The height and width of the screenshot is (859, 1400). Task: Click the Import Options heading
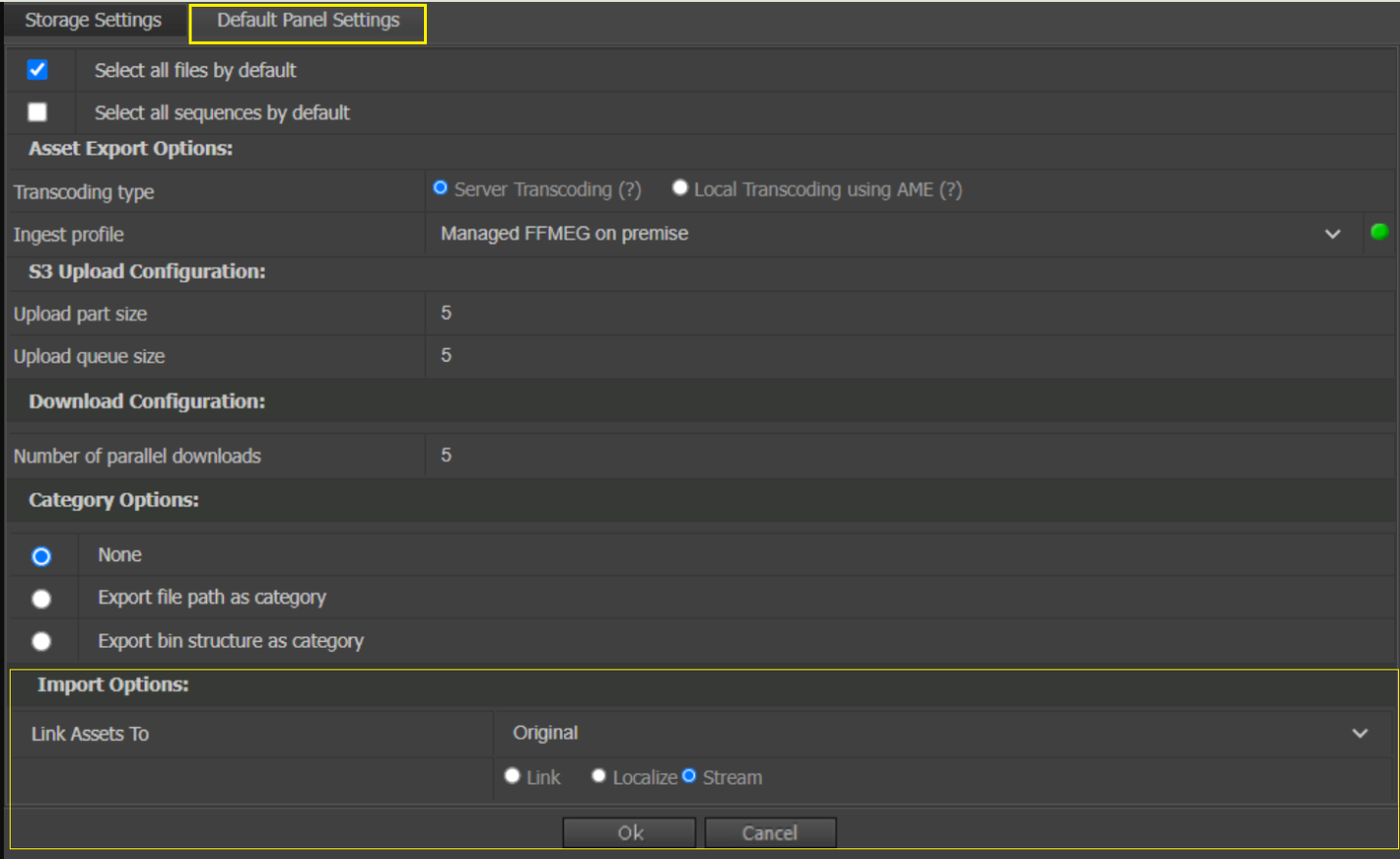[113, 685]
